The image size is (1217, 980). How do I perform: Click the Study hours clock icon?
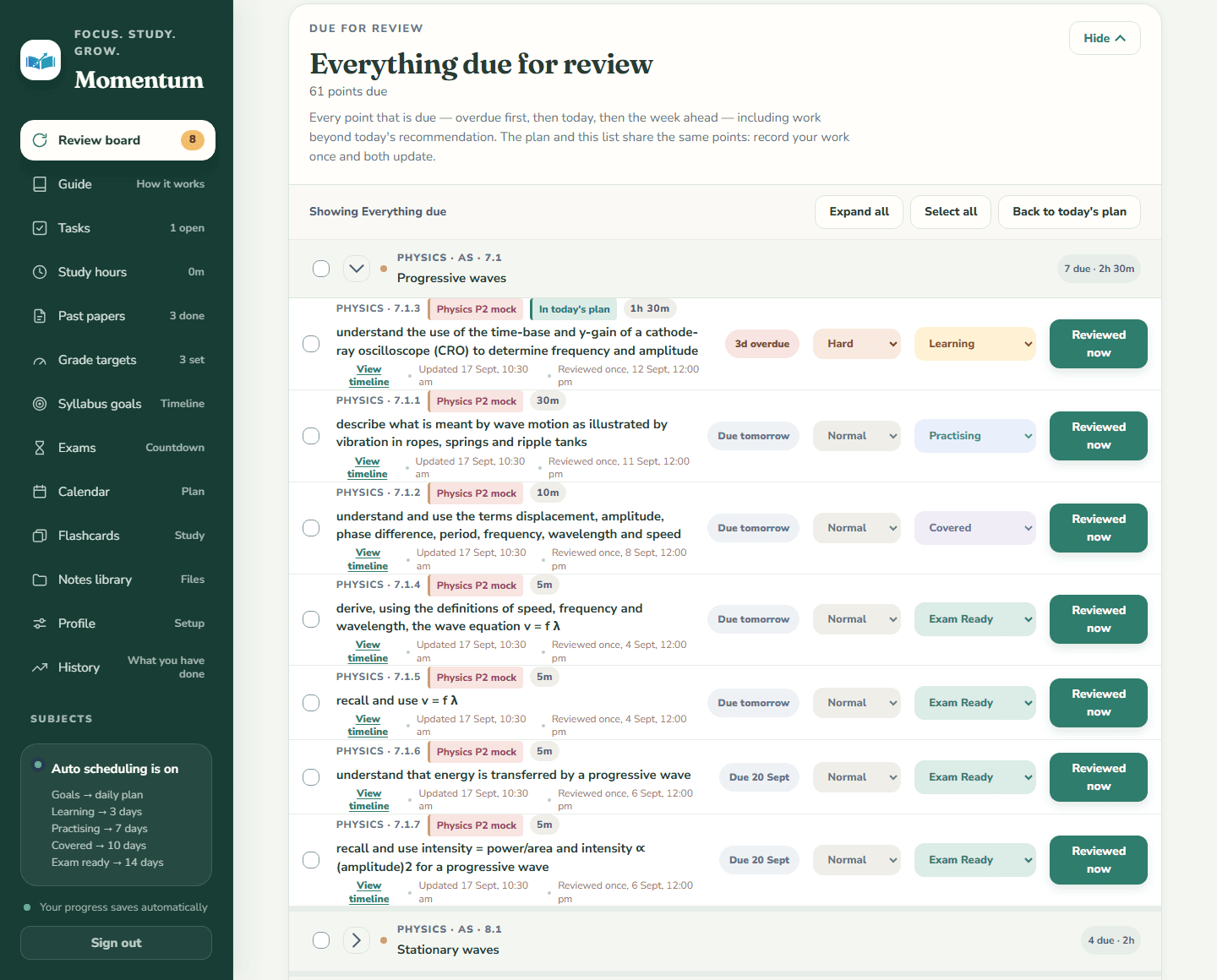tap(40, 272)
